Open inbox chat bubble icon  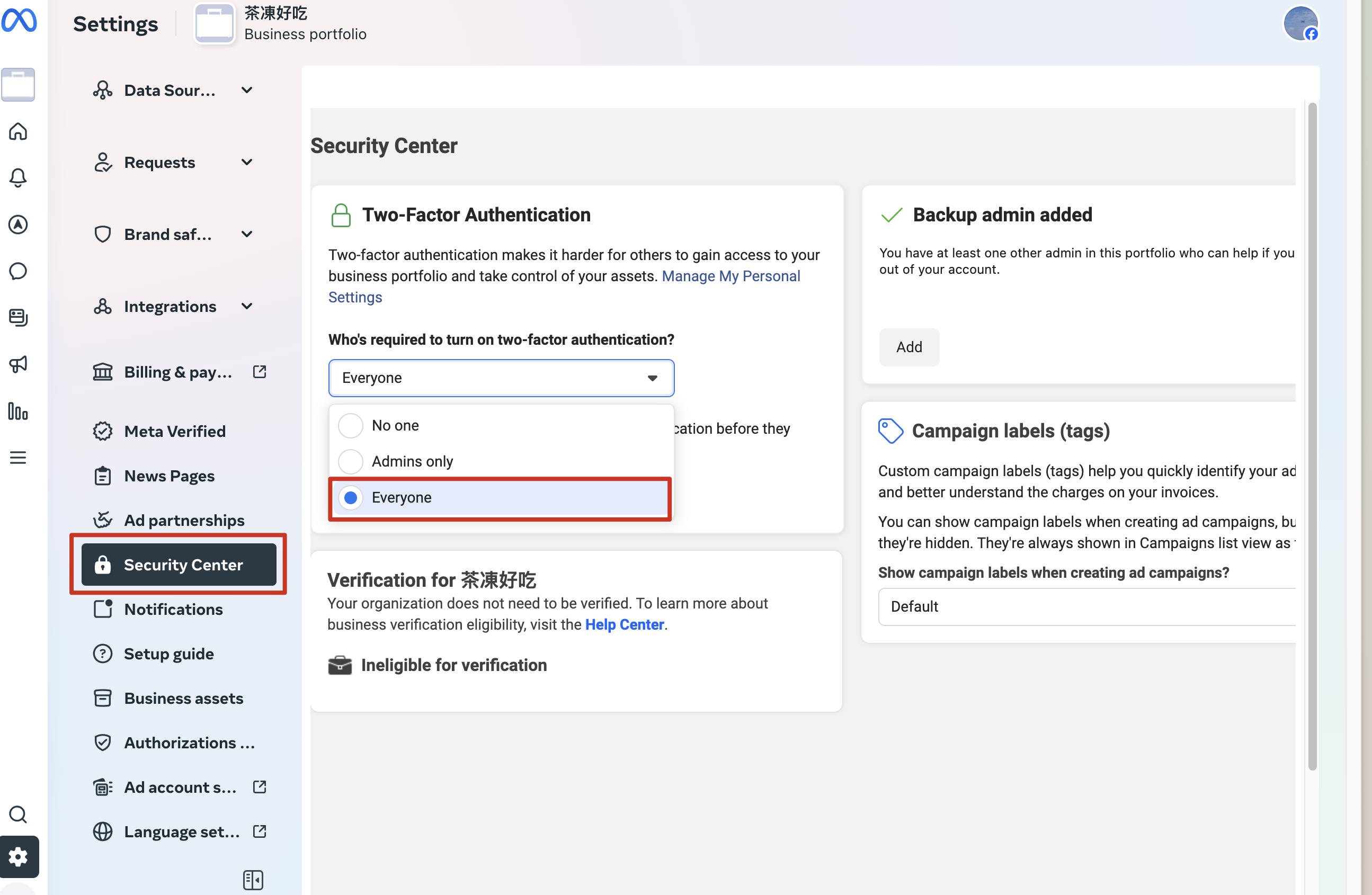point(18,271)
